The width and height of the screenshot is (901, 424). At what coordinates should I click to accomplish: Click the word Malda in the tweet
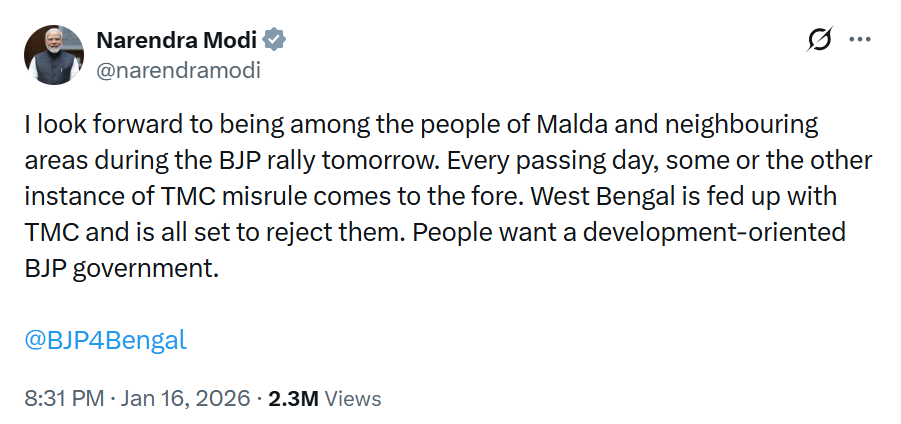(571, 125)
